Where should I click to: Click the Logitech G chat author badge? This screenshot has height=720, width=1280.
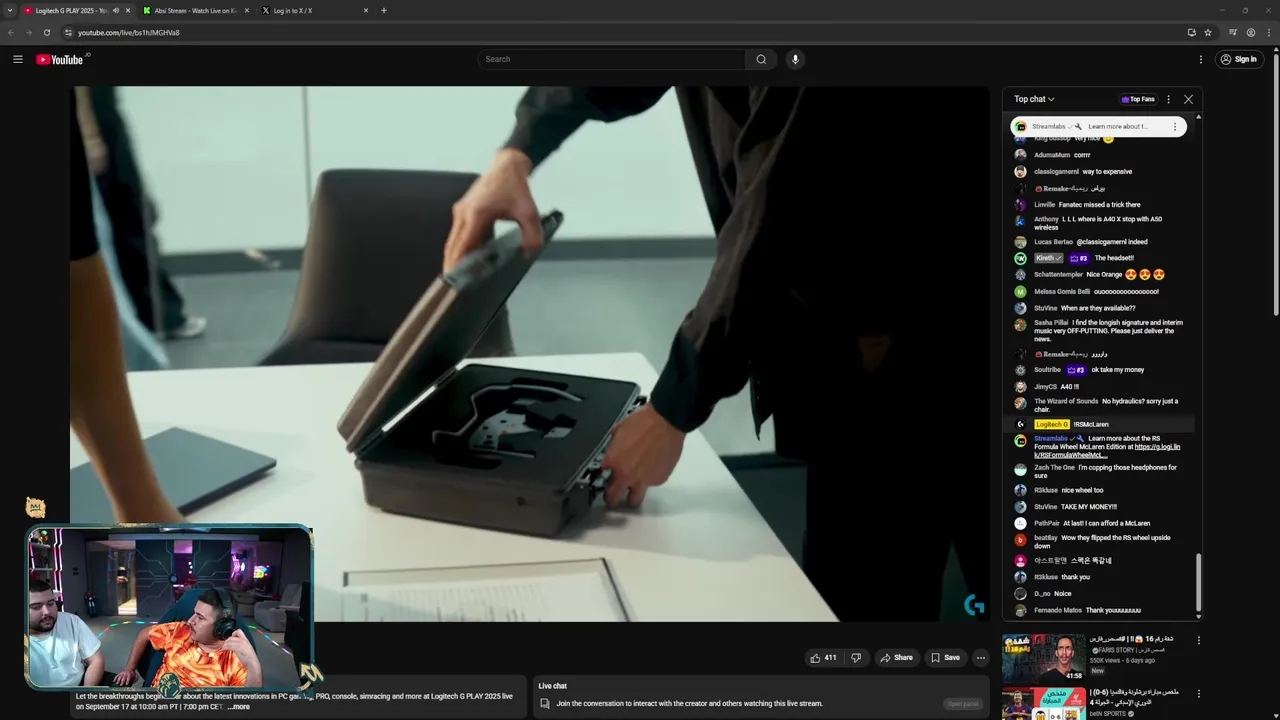(x=1051, y=424)
